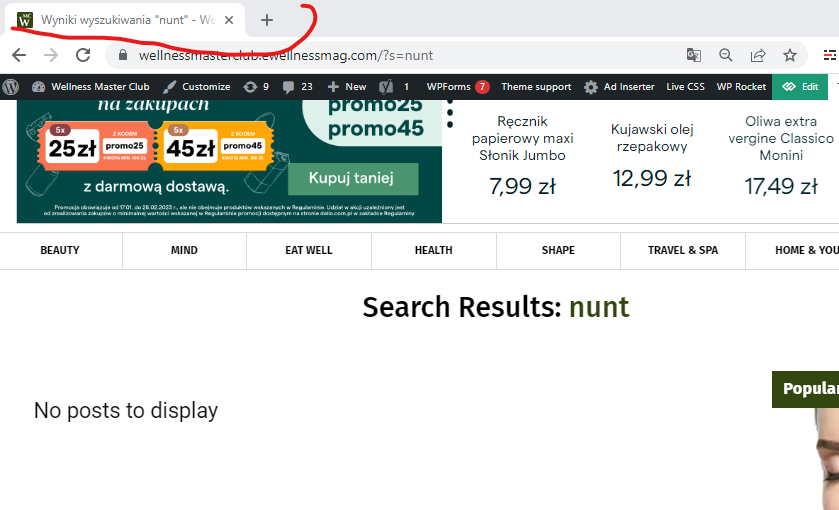Viewport: 839px width, 510px height.
Task: Click the browser forward arrow
Action: pyautogui.click(x=51, y=55)
